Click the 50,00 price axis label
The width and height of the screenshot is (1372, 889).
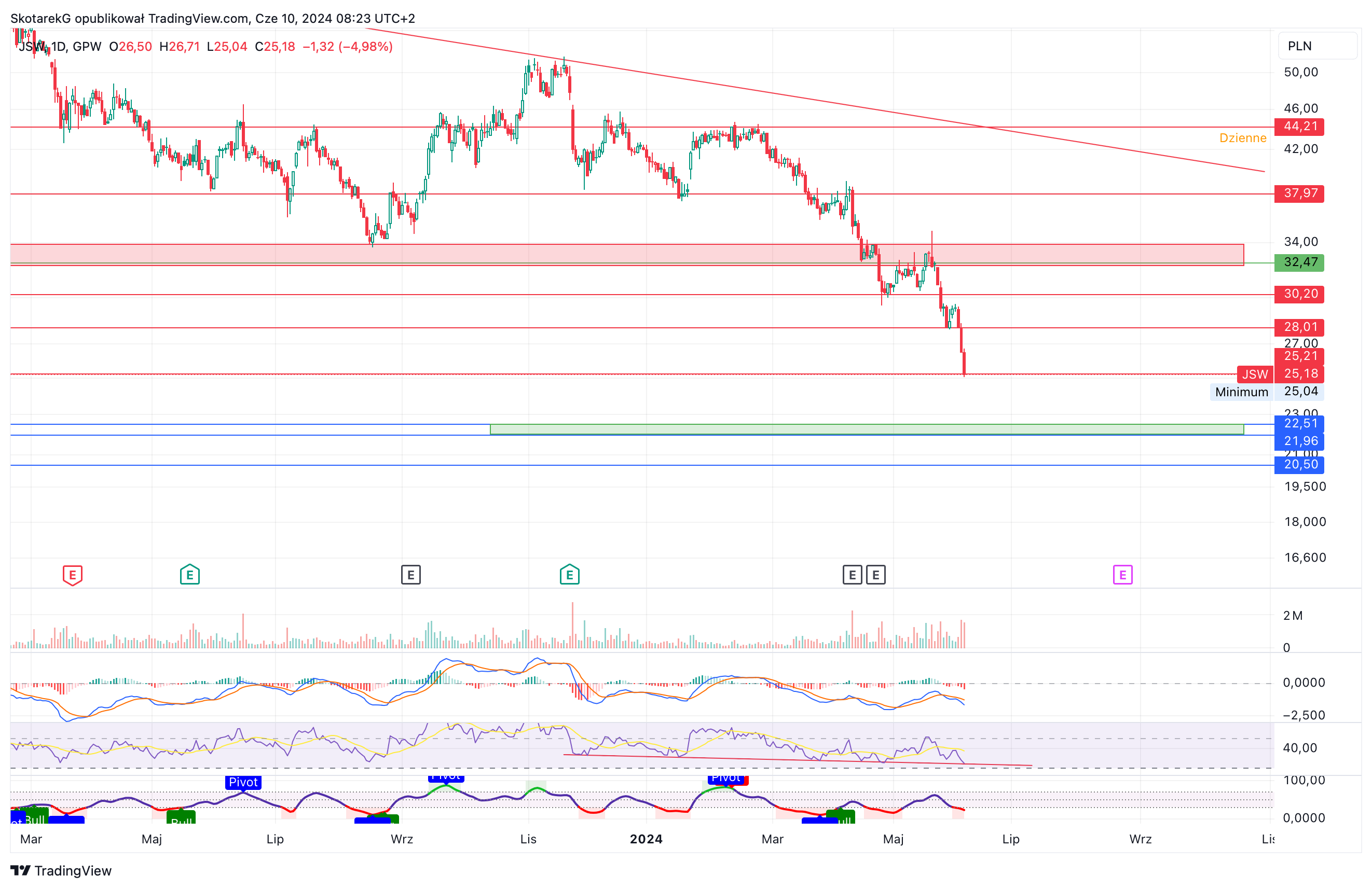point(1300,72)
